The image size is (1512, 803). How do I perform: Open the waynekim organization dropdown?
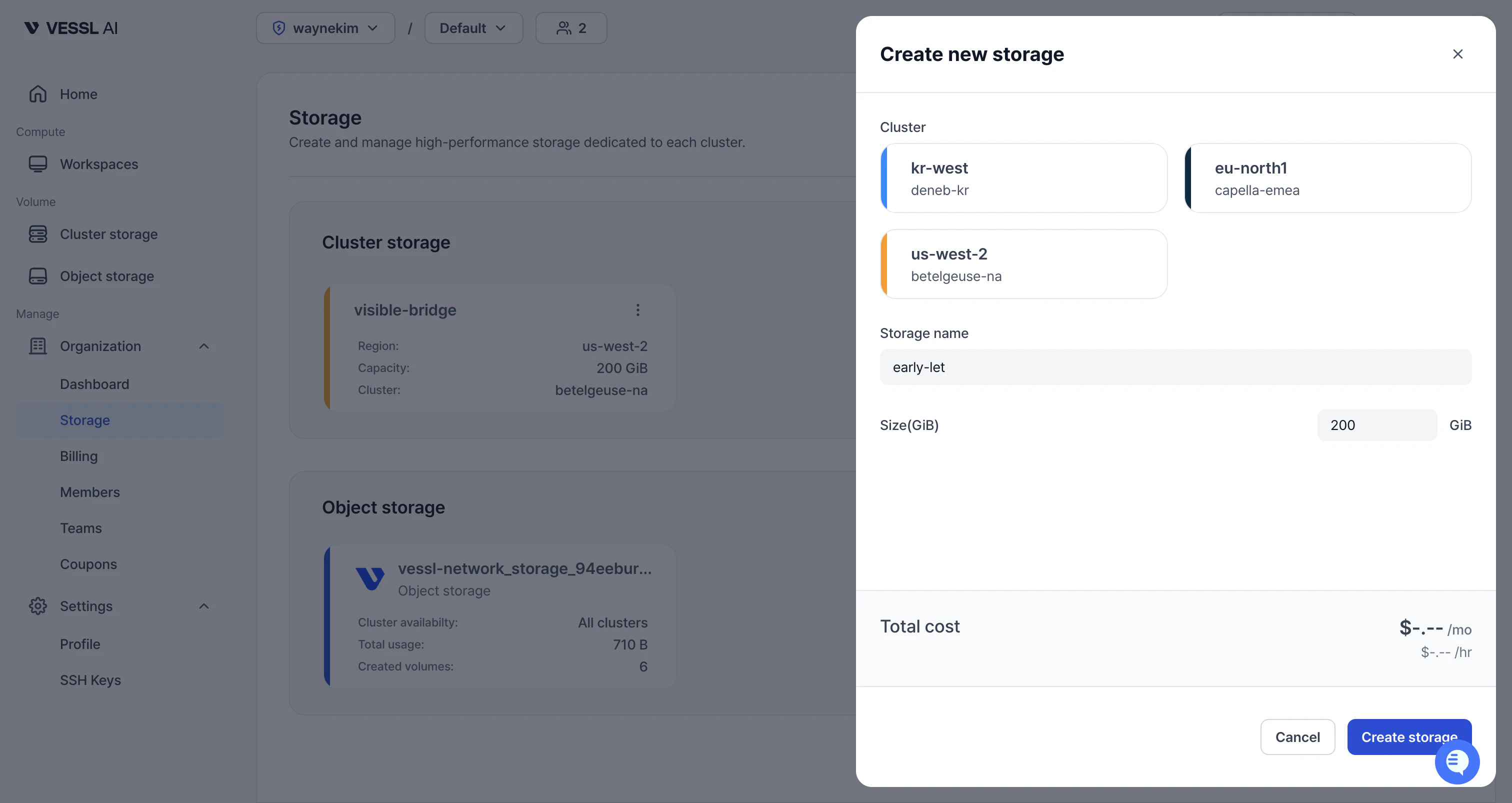click(326, 28)
